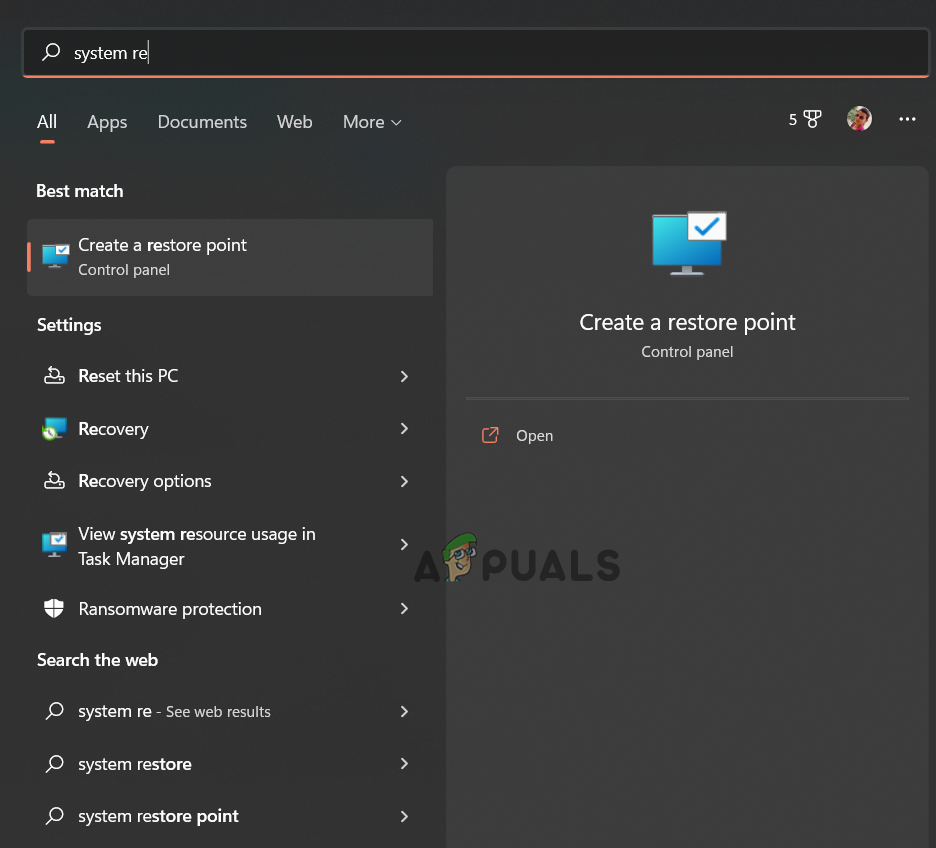Expand the Ransomware protection chevron
This screenshot has width=936, height=848.
coord(404,609)
